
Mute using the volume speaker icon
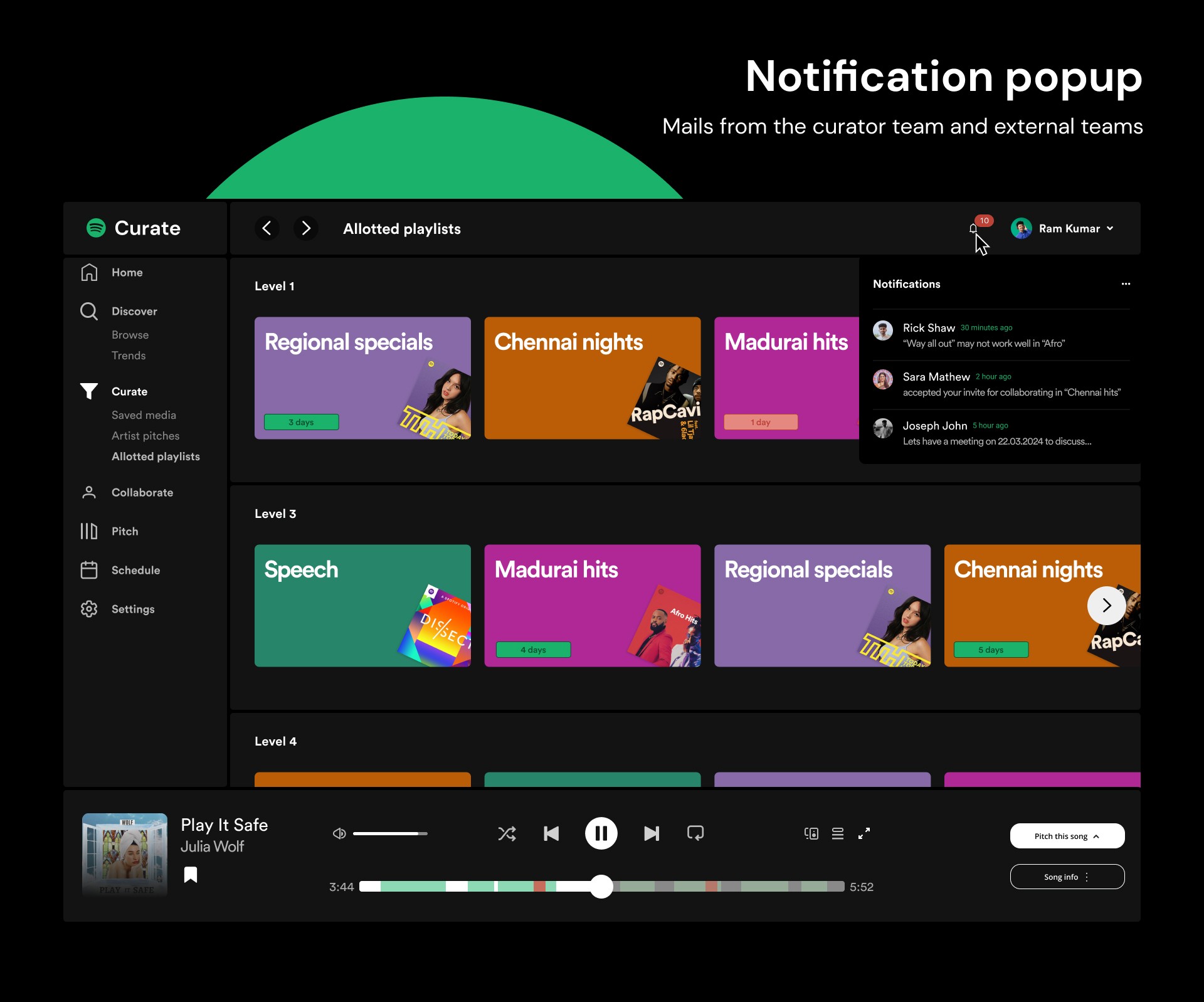339,833
